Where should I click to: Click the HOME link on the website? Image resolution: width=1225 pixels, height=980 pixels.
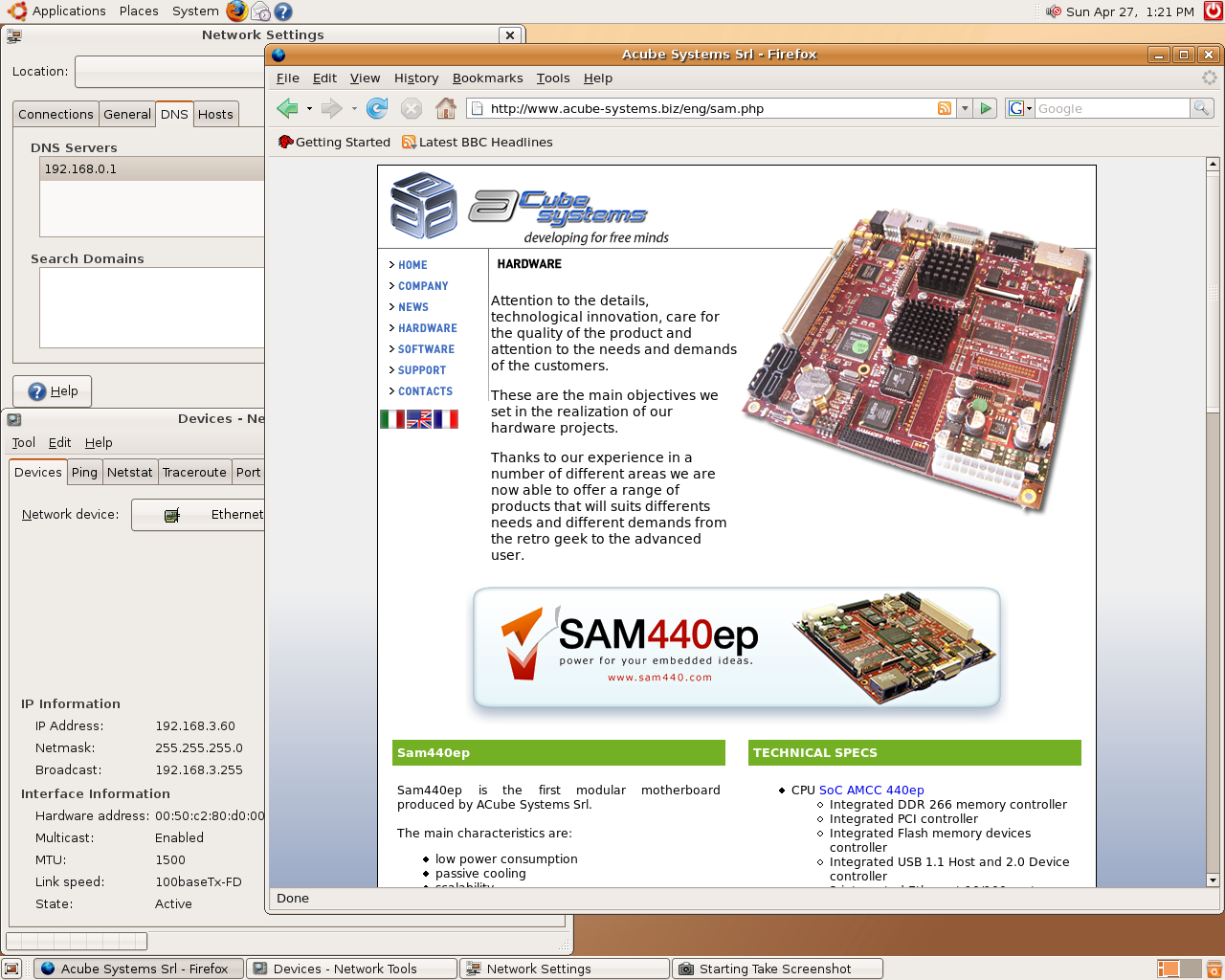point(412,265)
